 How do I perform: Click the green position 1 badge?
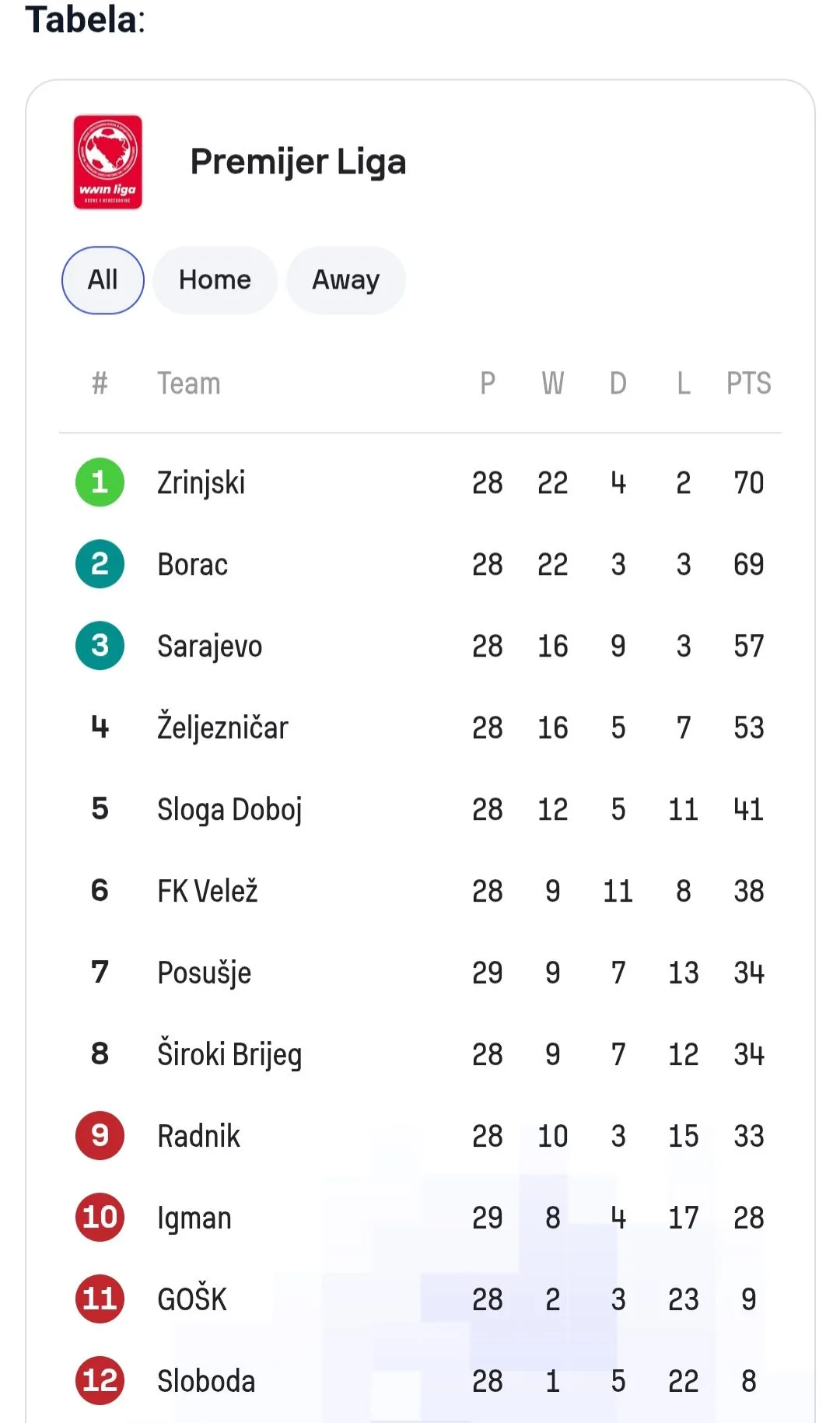pyautogui.click(x=100, y=482)
